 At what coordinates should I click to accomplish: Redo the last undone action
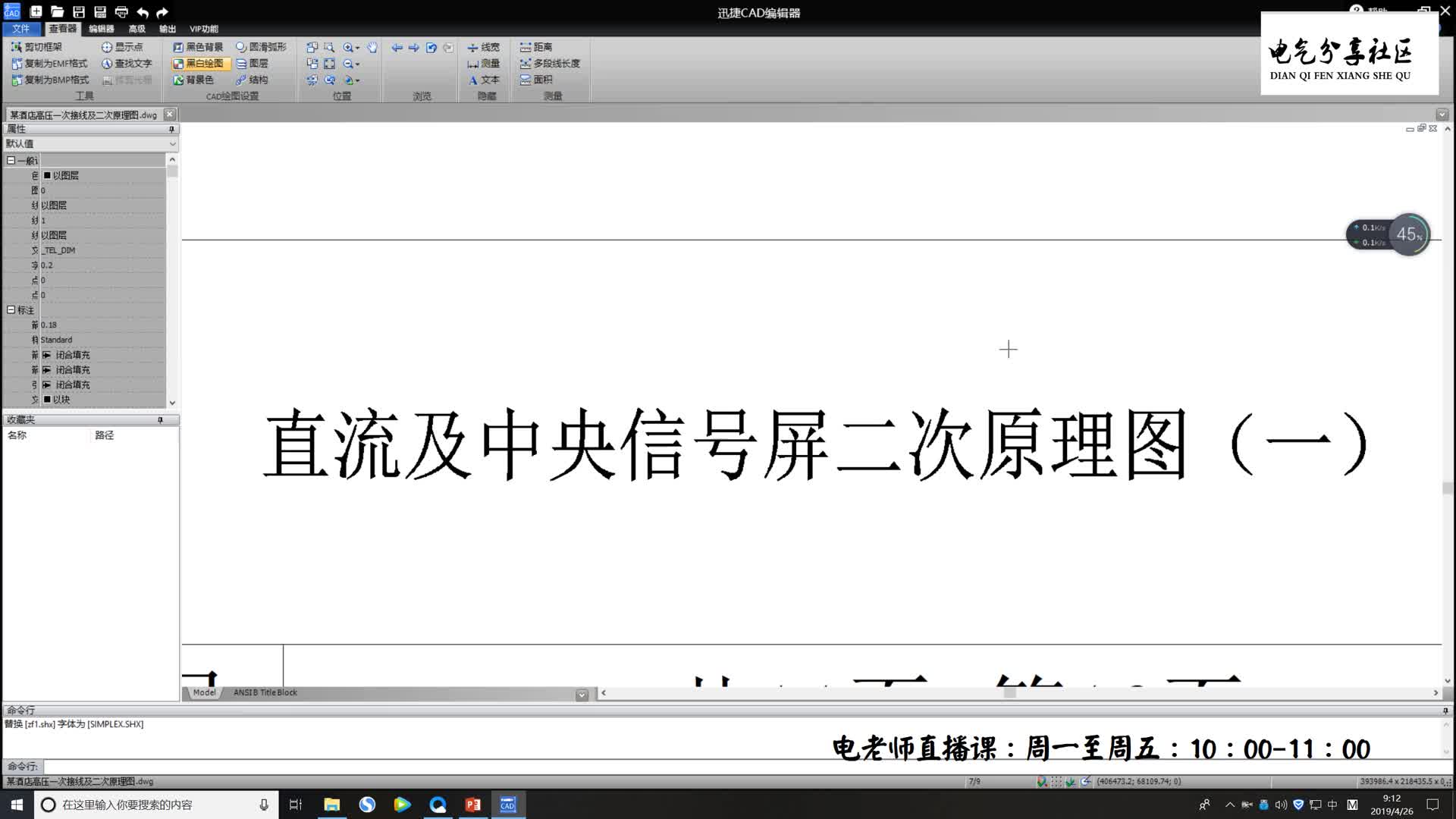162,12
